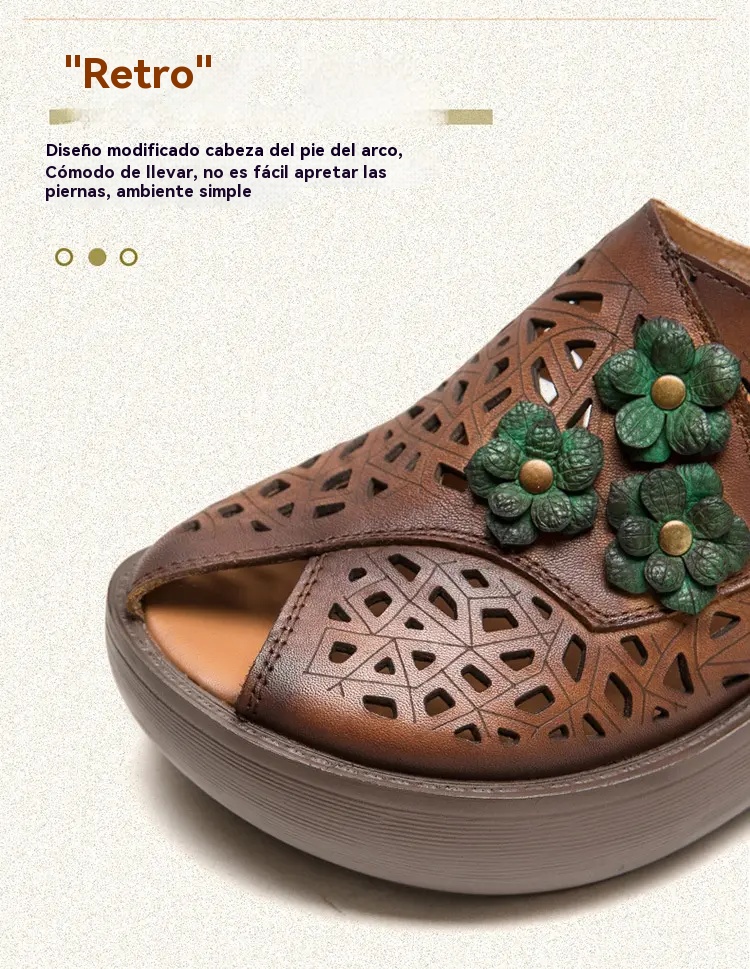Select the first hollow carousel dot

click(64, 257)
